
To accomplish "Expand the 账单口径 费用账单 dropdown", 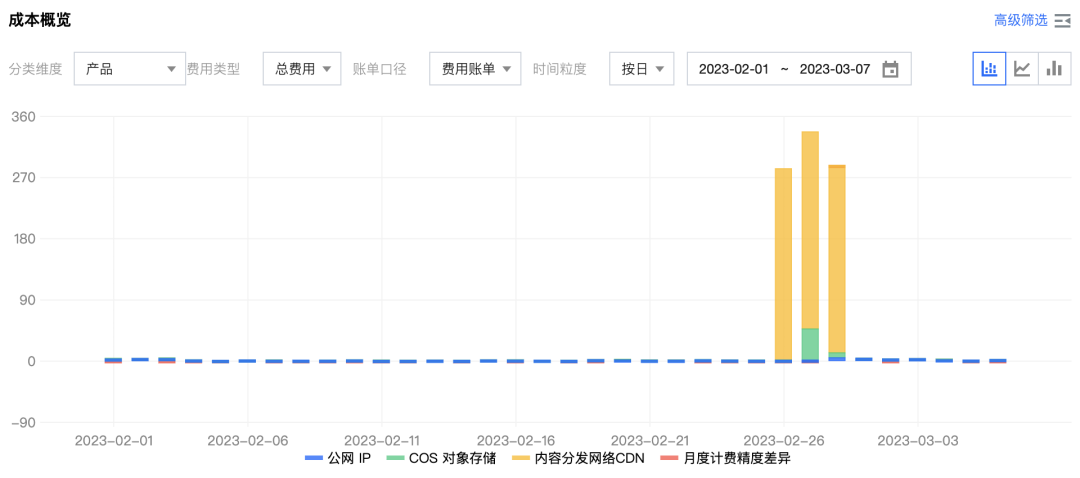I will pos(475,69).
